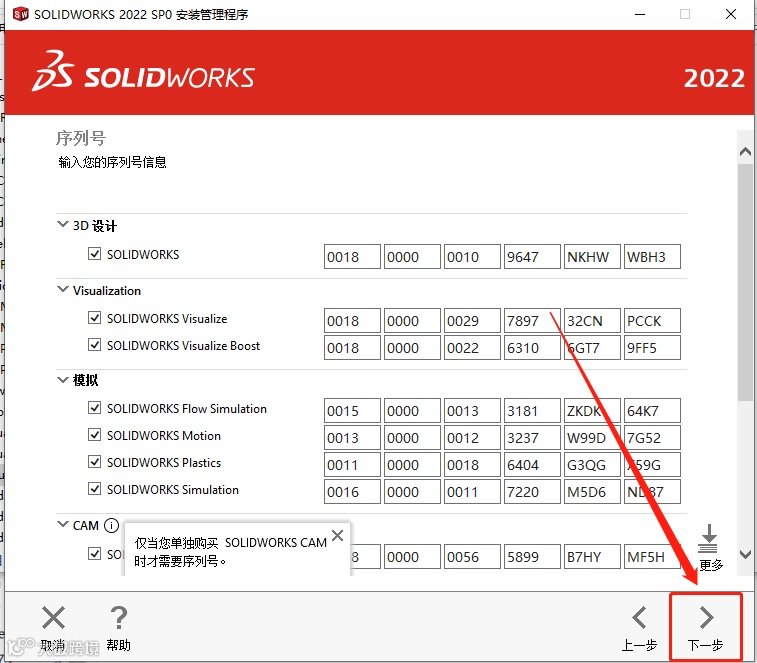Toggle SOLIDWORKS Flow Simulation checkbox

click(95, 408)
